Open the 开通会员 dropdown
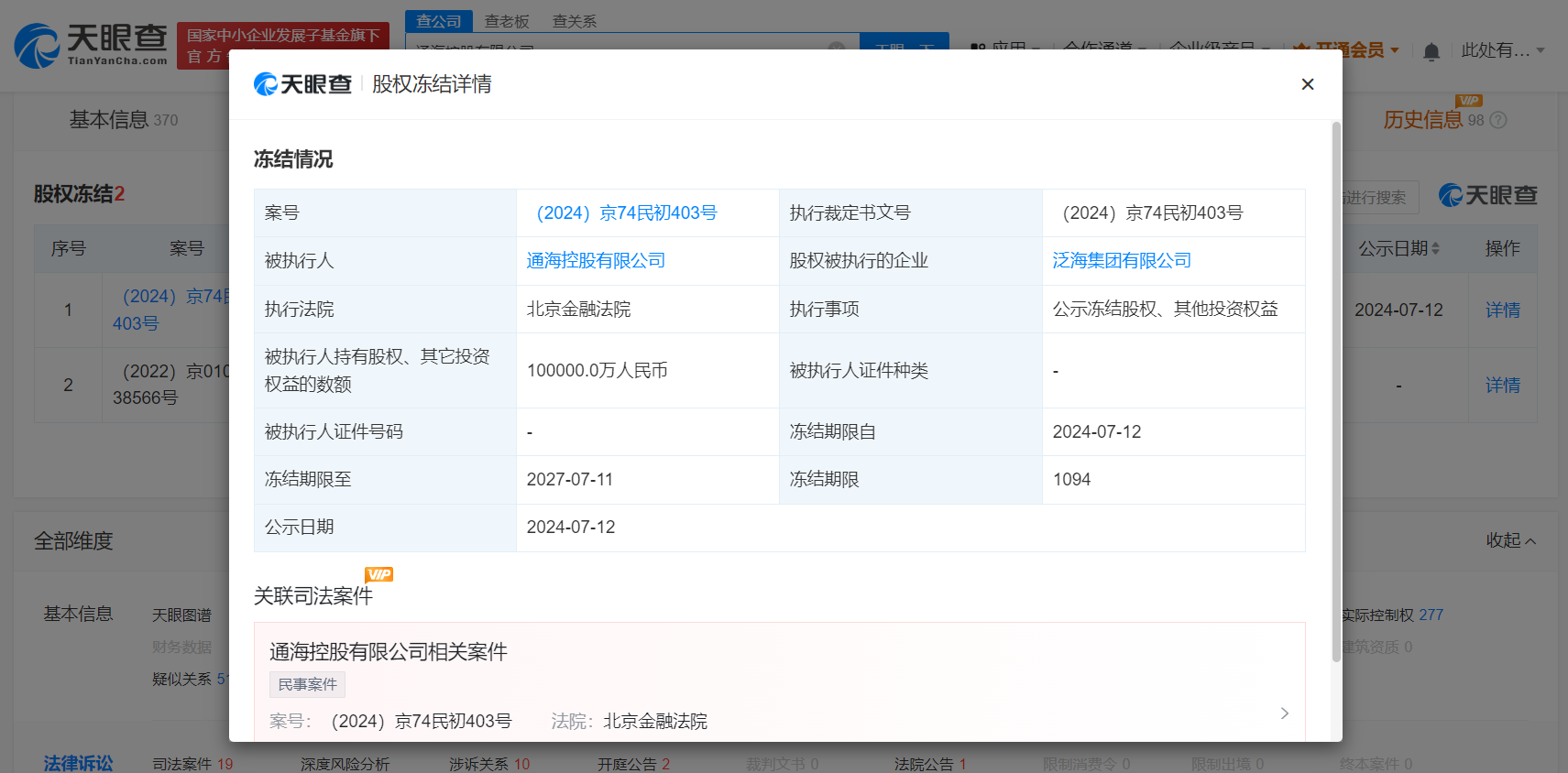 [1345, 50]
